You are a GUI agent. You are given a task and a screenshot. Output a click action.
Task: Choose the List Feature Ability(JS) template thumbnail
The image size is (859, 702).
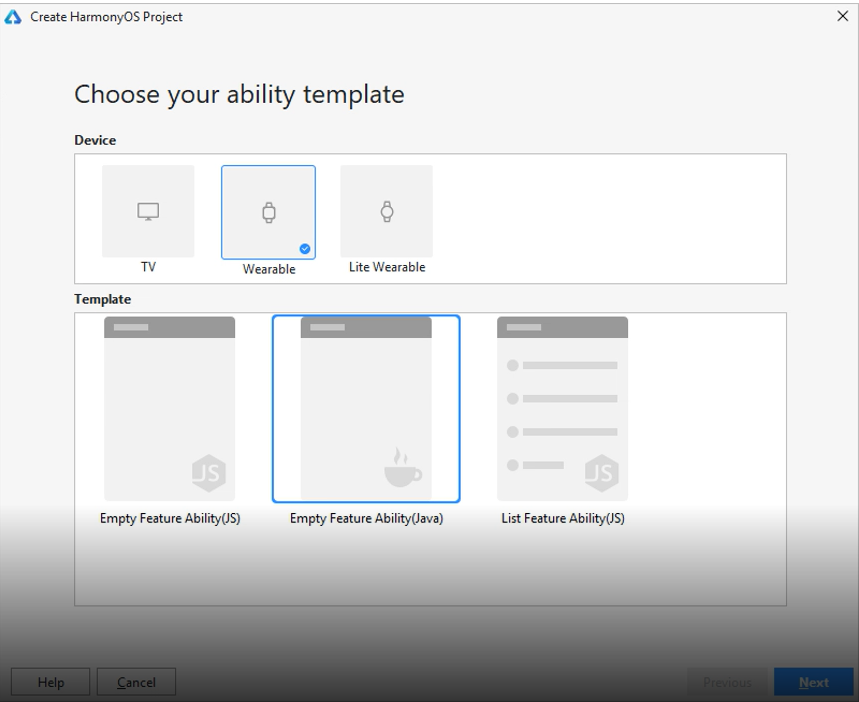tap(563, 408)
